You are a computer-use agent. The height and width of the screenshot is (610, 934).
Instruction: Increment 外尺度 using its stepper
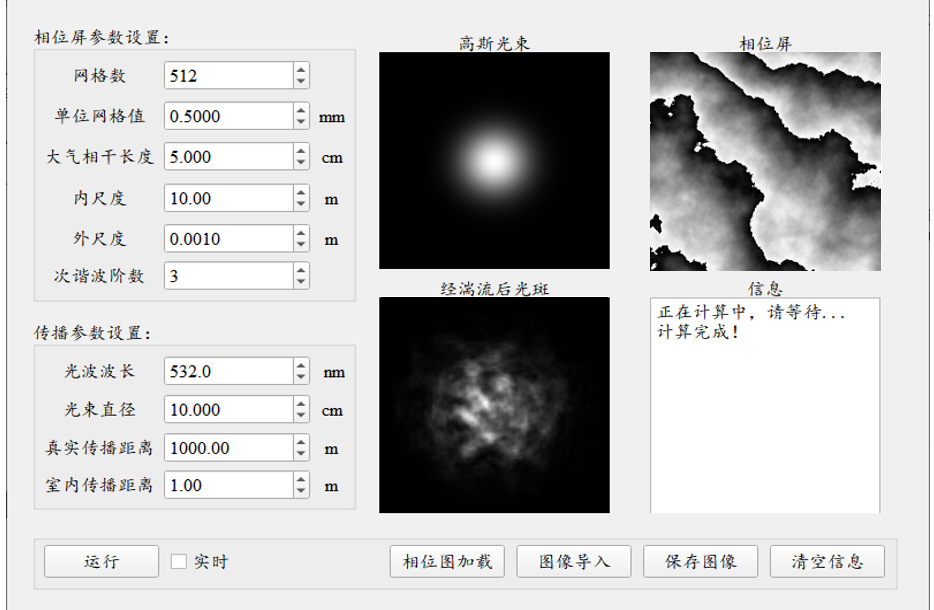pos(301,233)
